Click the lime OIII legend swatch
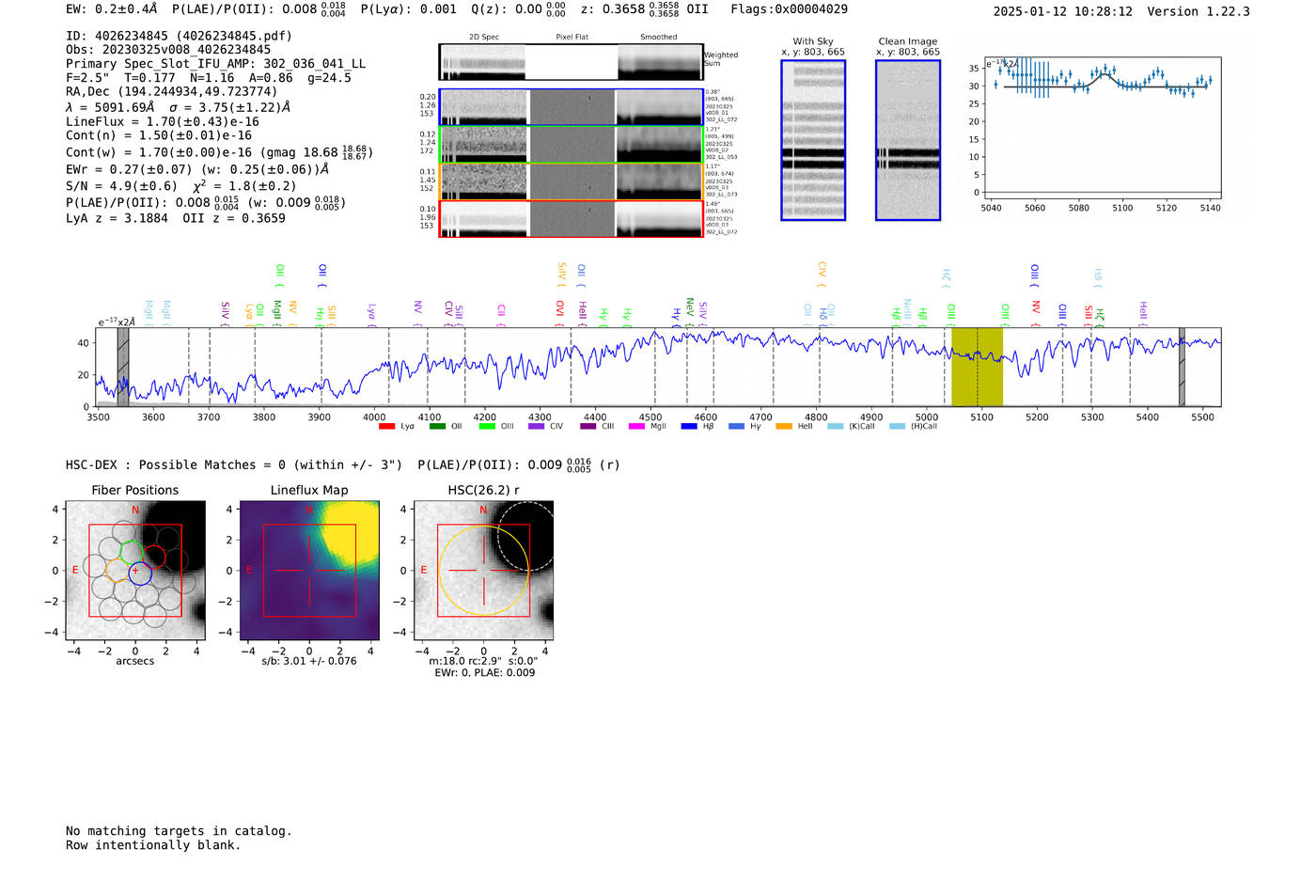The image size is (1316, 896). pyautogui.click(x=487, y=427)
